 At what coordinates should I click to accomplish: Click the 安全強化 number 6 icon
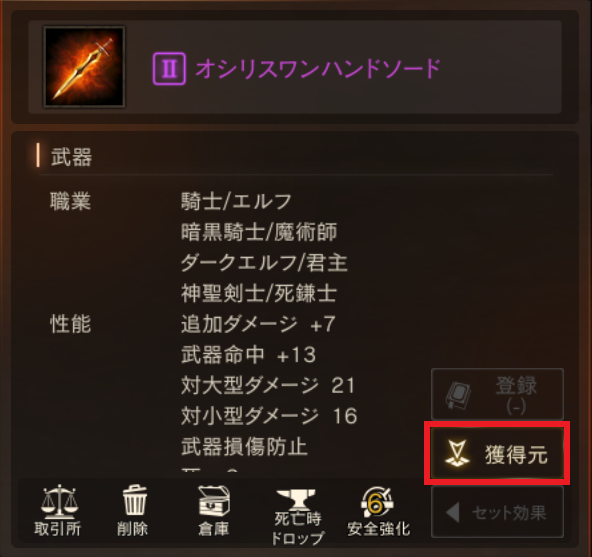coord(378,502)
